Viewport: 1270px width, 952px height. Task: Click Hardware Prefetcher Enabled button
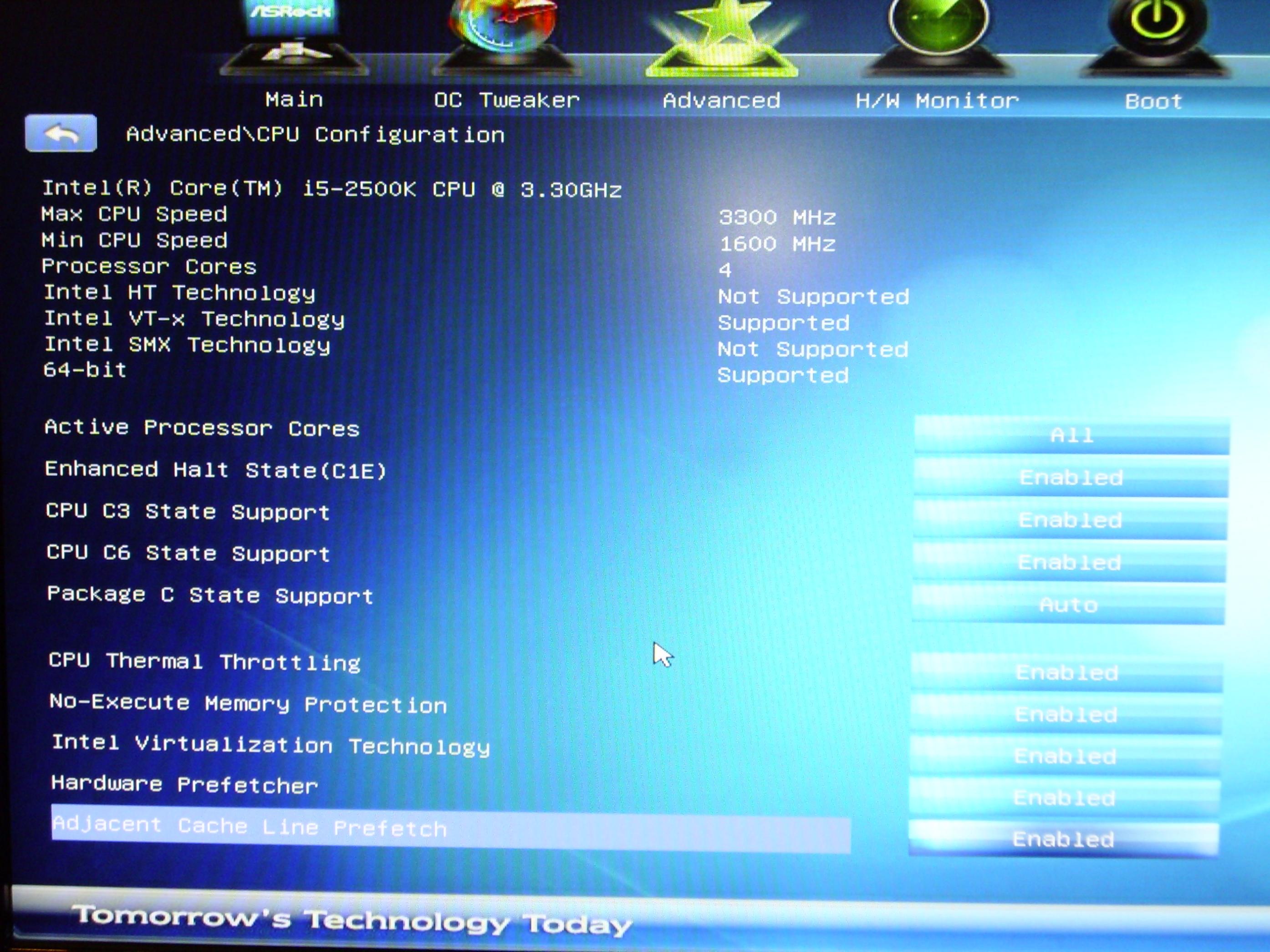[1064, 798]
